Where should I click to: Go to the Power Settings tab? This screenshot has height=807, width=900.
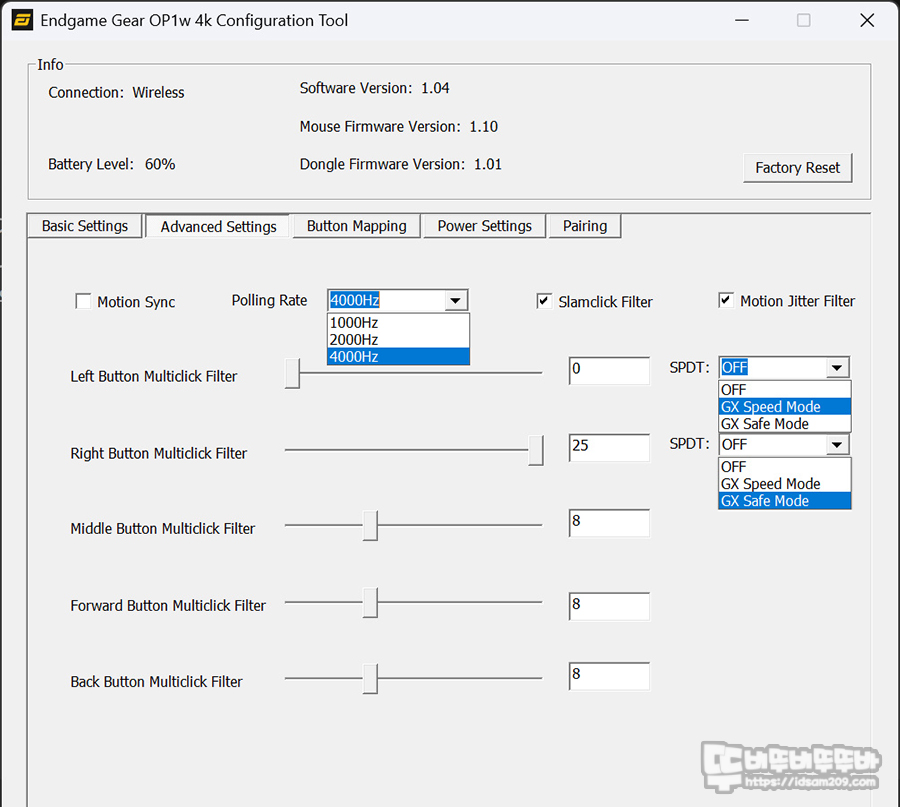(x=484, y=226)
